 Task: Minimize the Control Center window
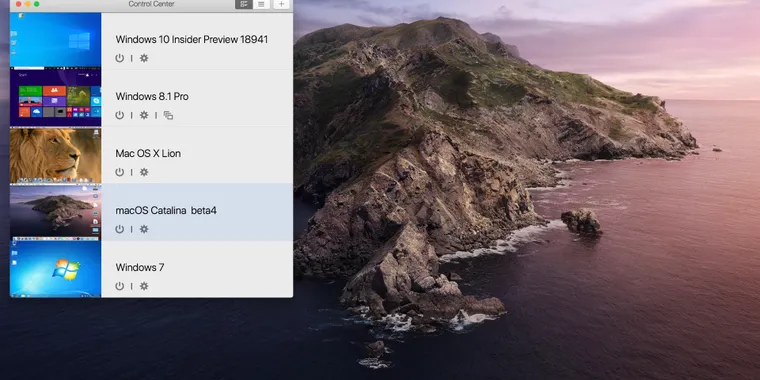[x=28, y=4]
